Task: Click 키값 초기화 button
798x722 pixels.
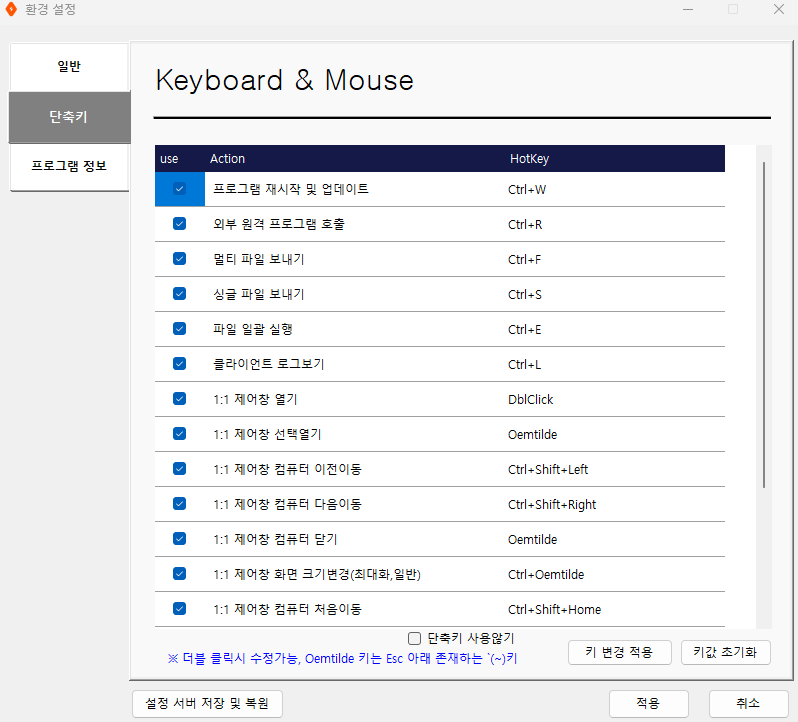Action: point(726,652)
